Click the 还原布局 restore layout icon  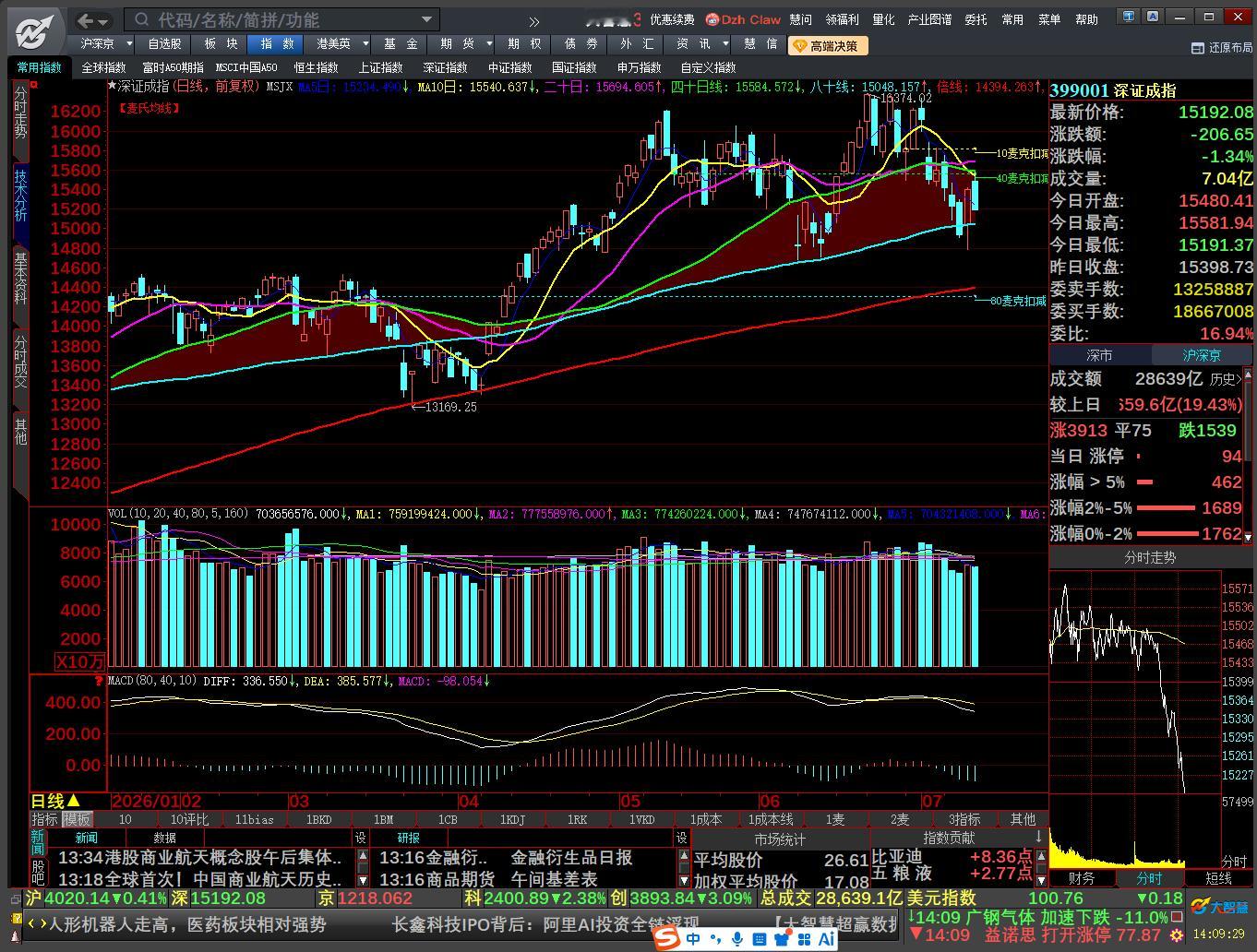click(x=1198, y=48)
